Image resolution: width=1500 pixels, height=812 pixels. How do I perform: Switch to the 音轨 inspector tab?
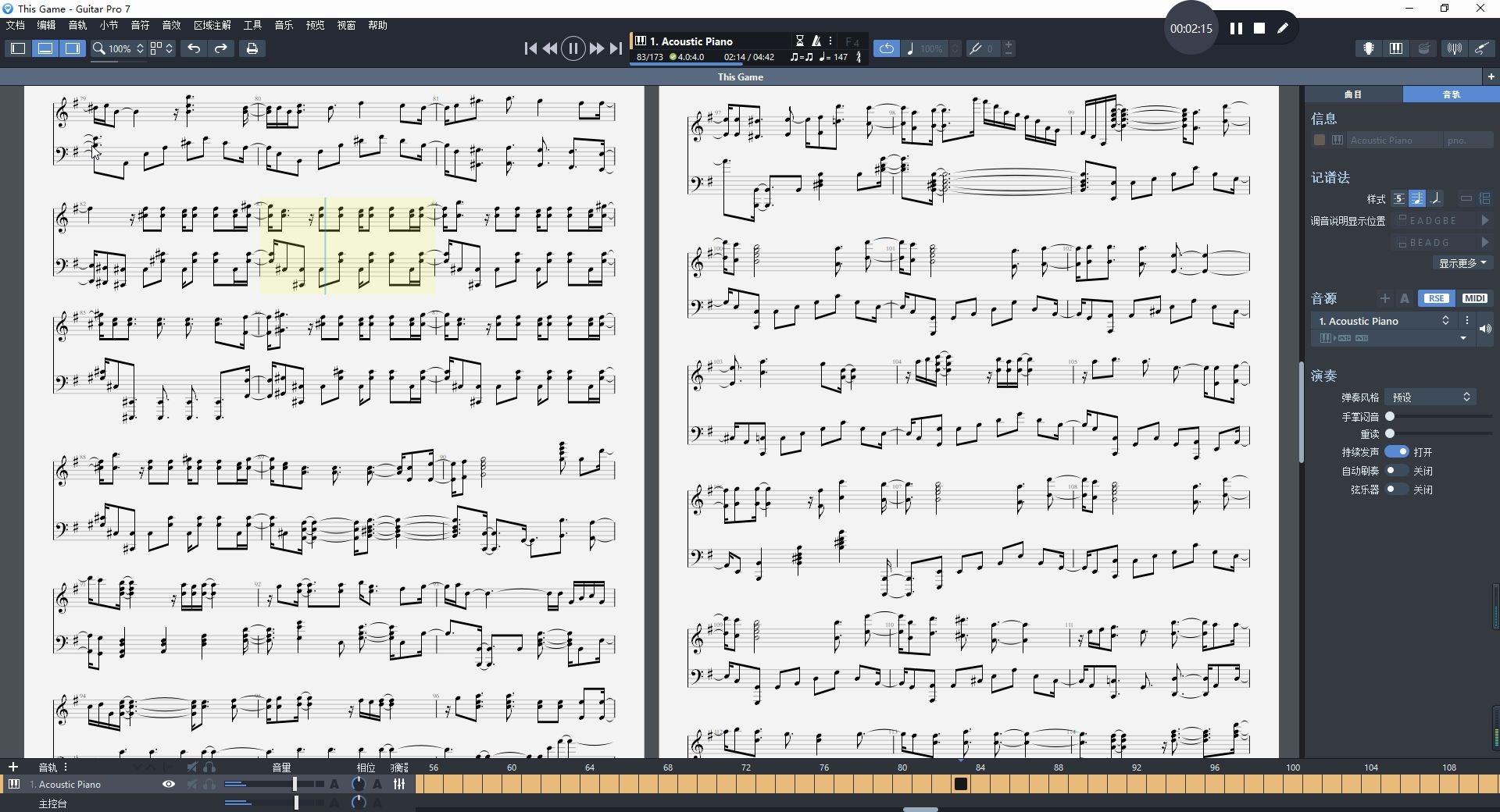[x=1452, y=94]
